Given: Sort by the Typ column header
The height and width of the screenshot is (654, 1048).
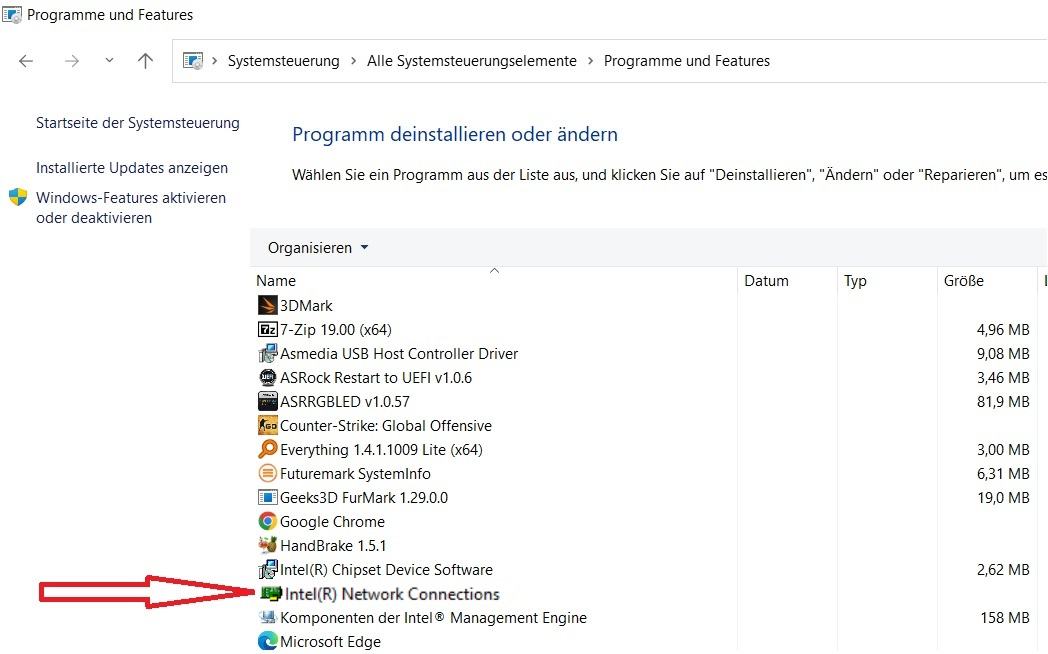Looking at the screenshot, I should pos(887,281).
